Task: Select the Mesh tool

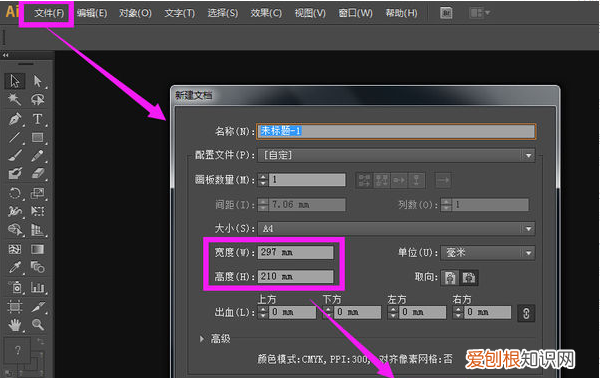Action: click(15, 249)
